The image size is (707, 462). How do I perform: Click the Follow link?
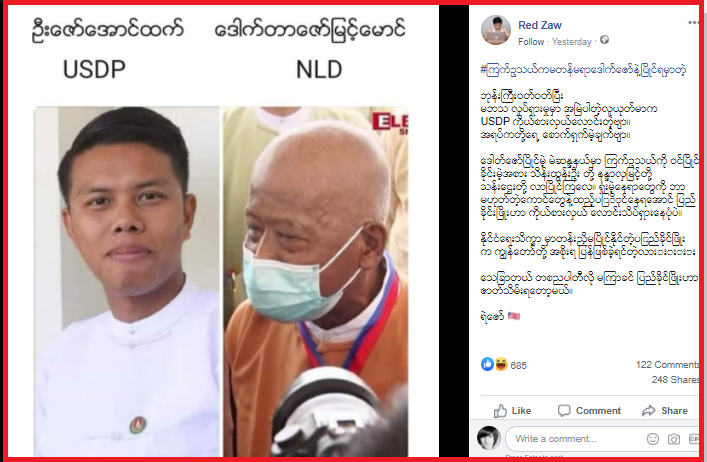coord(531,42)
